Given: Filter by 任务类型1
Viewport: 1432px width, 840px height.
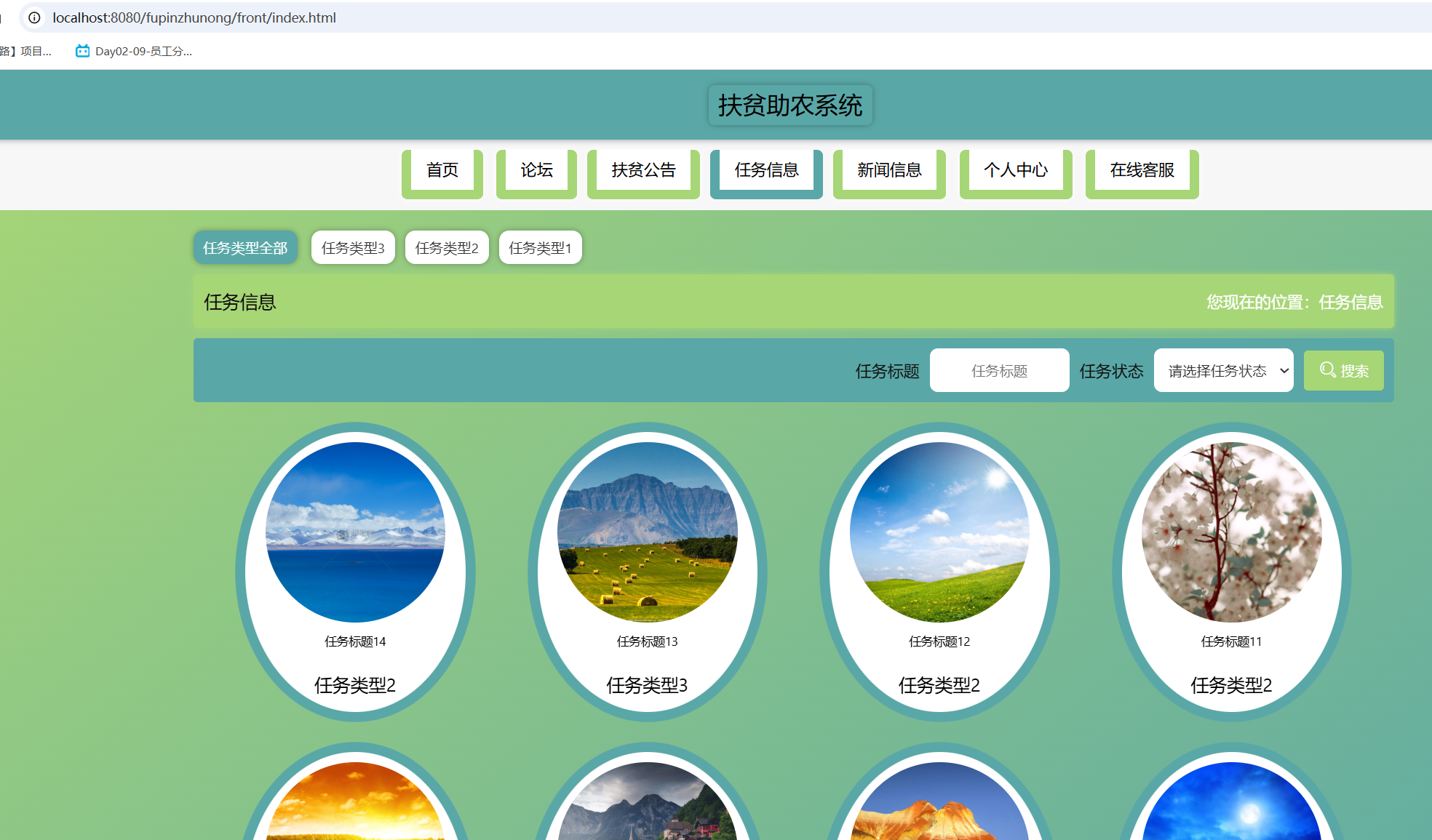Looking at the screenshot, I should [540, 248].
